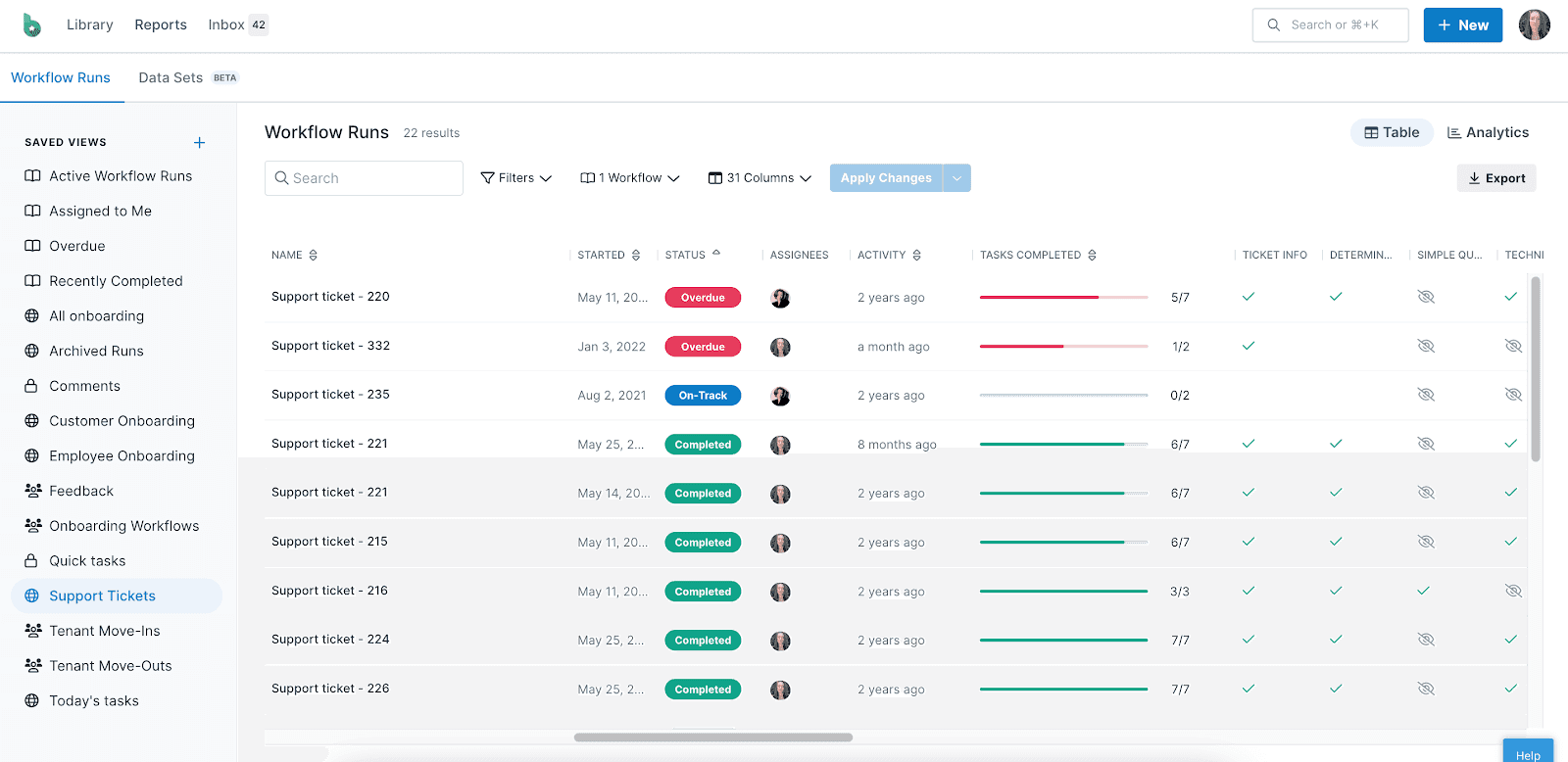1568x762 pixels.
Task: Open the 1 Workflow dropdown
Action: coord(630,178)
